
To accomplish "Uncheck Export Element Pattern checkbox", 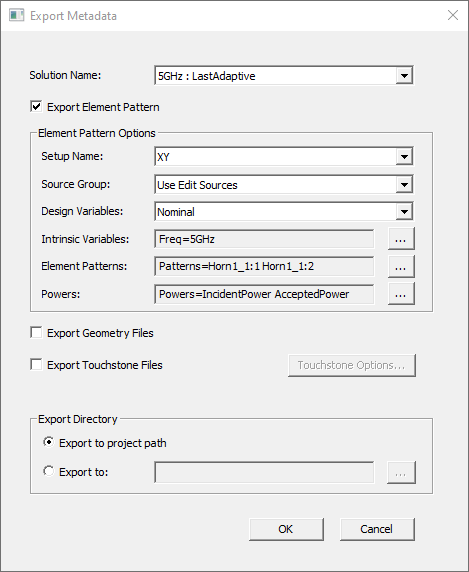I will tap(36, 107).
